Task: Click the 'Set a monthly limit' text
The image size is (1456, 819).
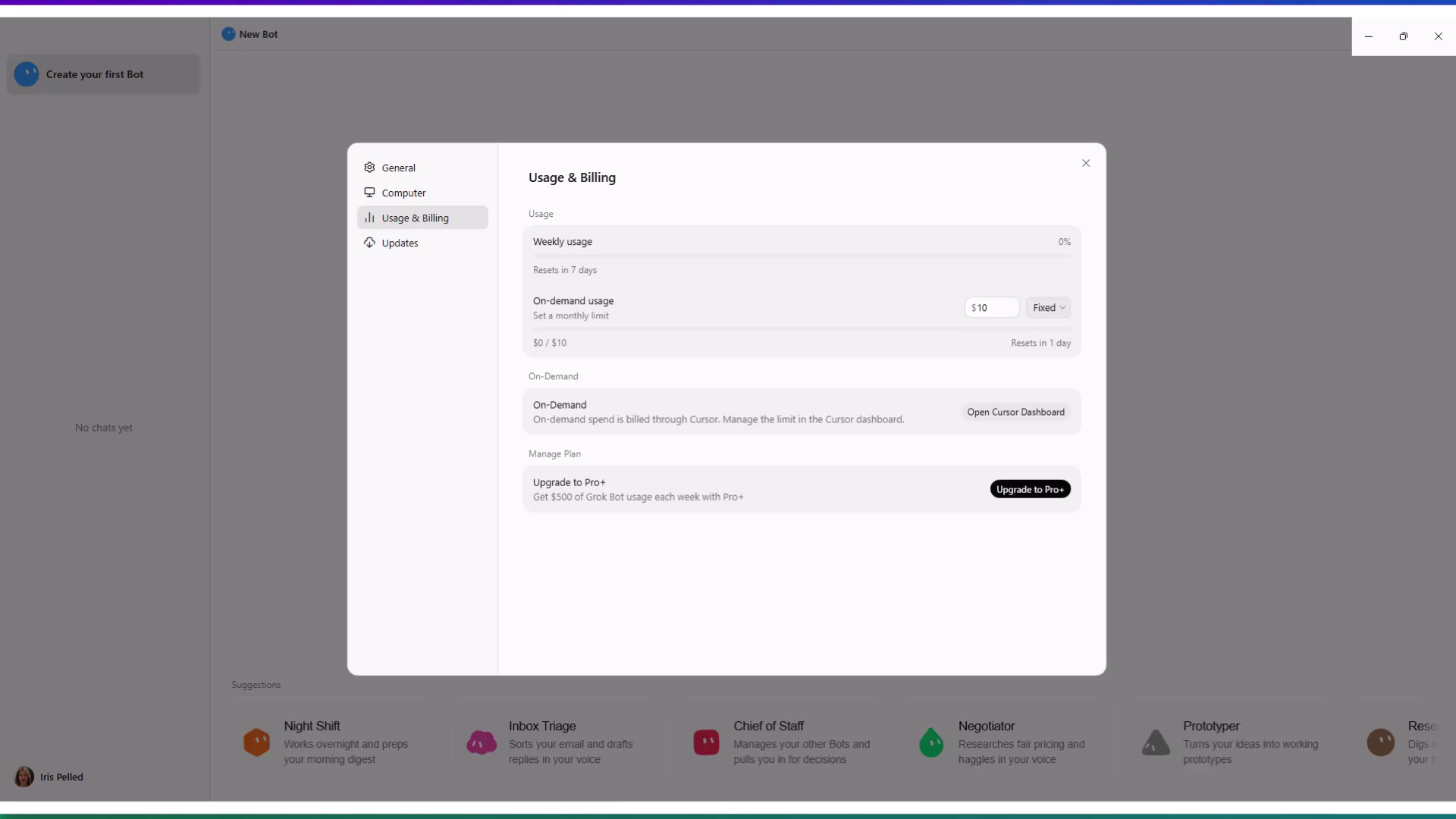Action: pyautogui.click(x=571, y=315)
